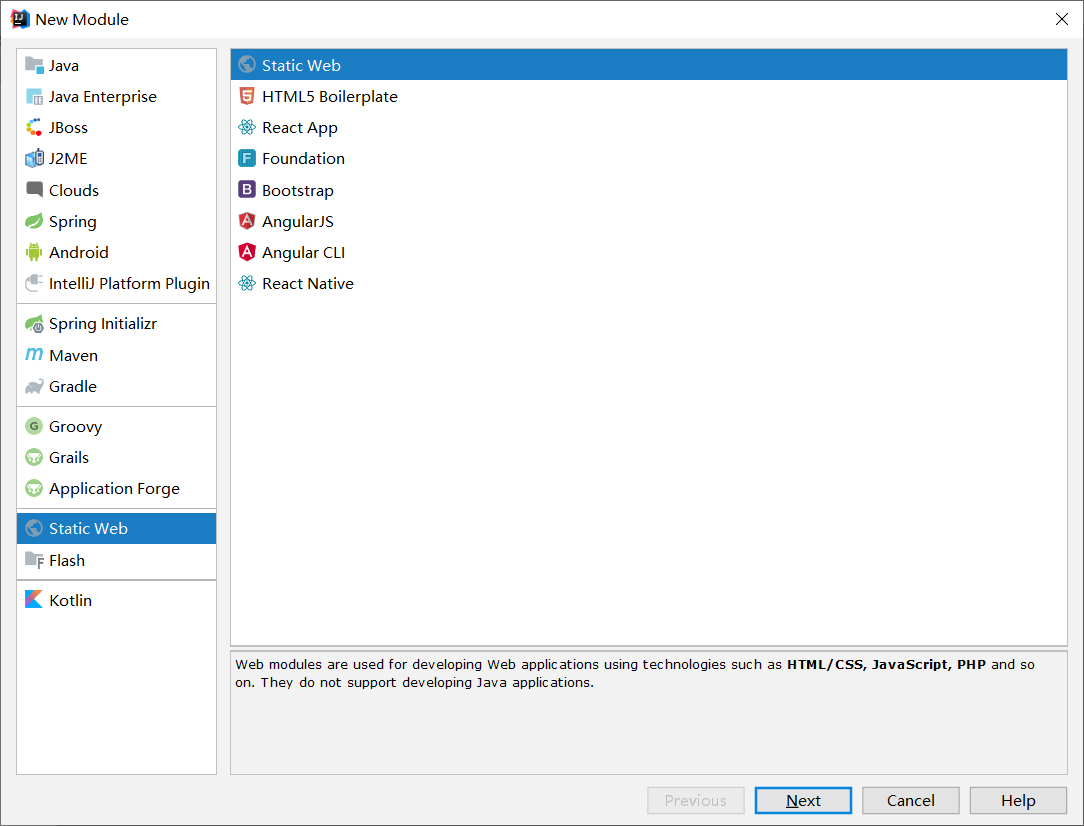Image resolution: width=1084 pixels, height=826 pixels.
Task: Click the Spring Initializr icon
Action: pyautogui.click(x=34, y=323)
